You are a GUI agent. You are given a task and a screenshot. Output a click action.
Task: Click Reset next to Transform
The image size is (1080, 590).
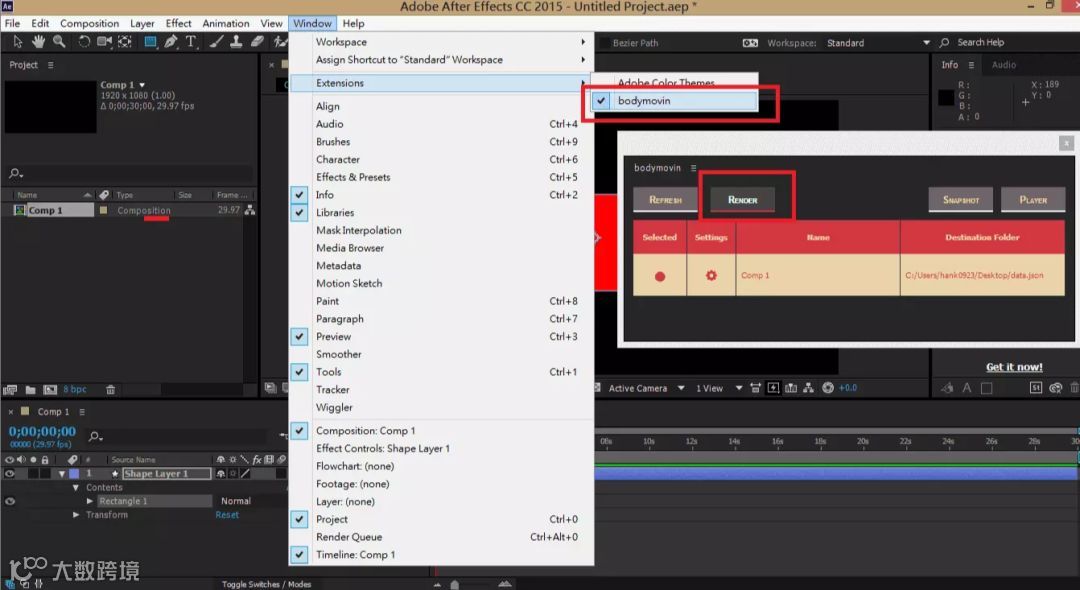227,515
